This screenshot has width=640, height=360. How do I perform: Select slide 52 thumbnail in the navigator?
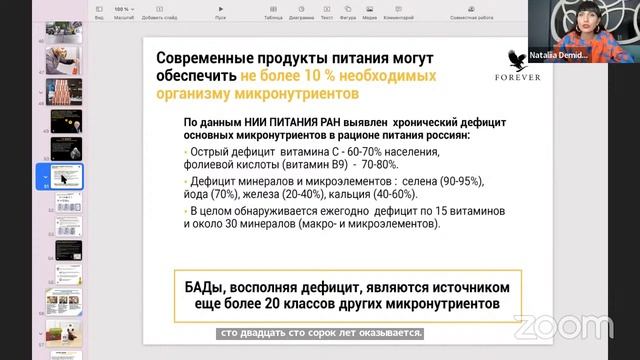[x=69, y=202]
